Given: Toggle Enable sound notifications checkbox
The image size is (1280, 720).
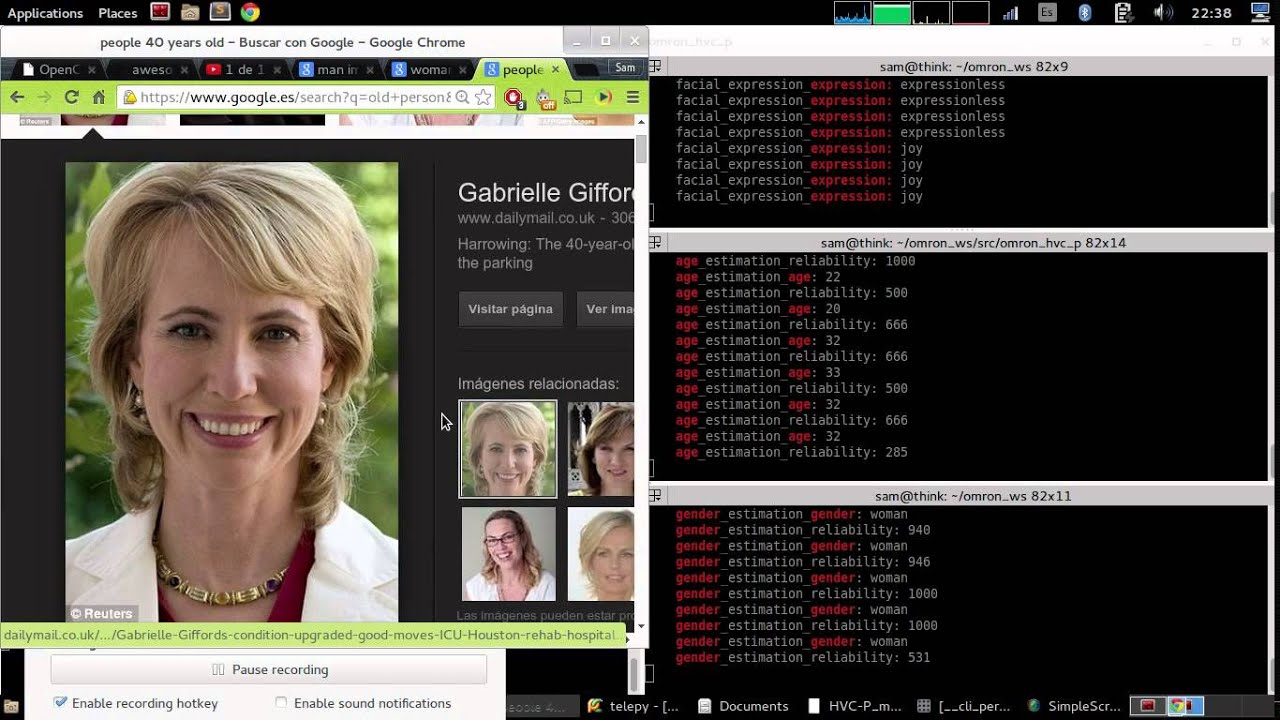Looking at the screenshot, I should coord(281,703).
